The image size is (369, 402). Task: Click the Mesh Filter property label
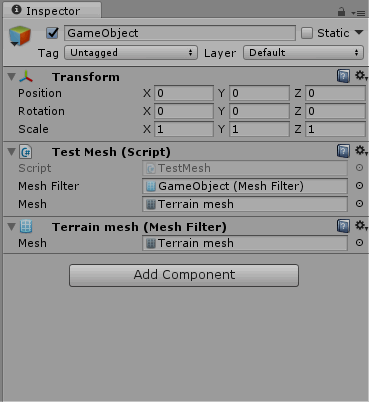pyautogui.click(x=49, y=186)
